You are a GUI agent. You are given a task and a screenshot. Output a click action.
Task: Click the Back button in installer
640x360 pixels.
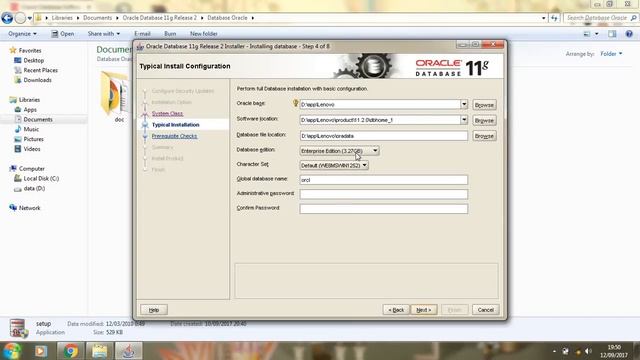tap(396, 310)
